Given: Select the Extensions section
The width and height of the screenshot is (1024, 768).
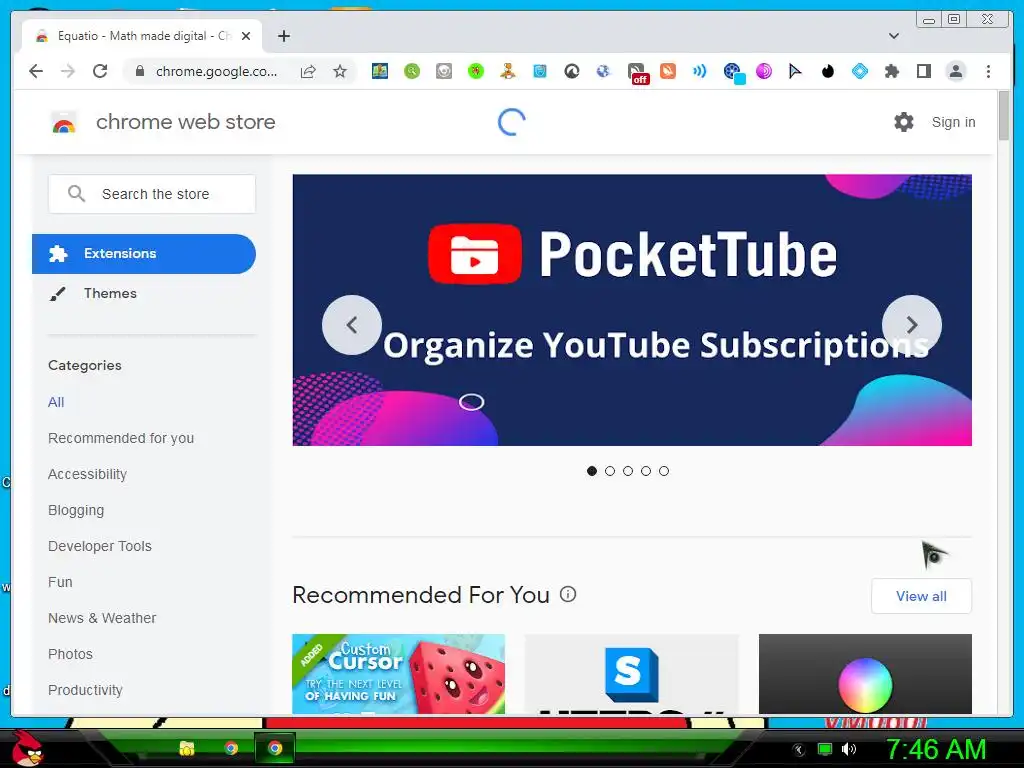Looking at the screenshot, I should pyautogui.click(x=144, y=253).
